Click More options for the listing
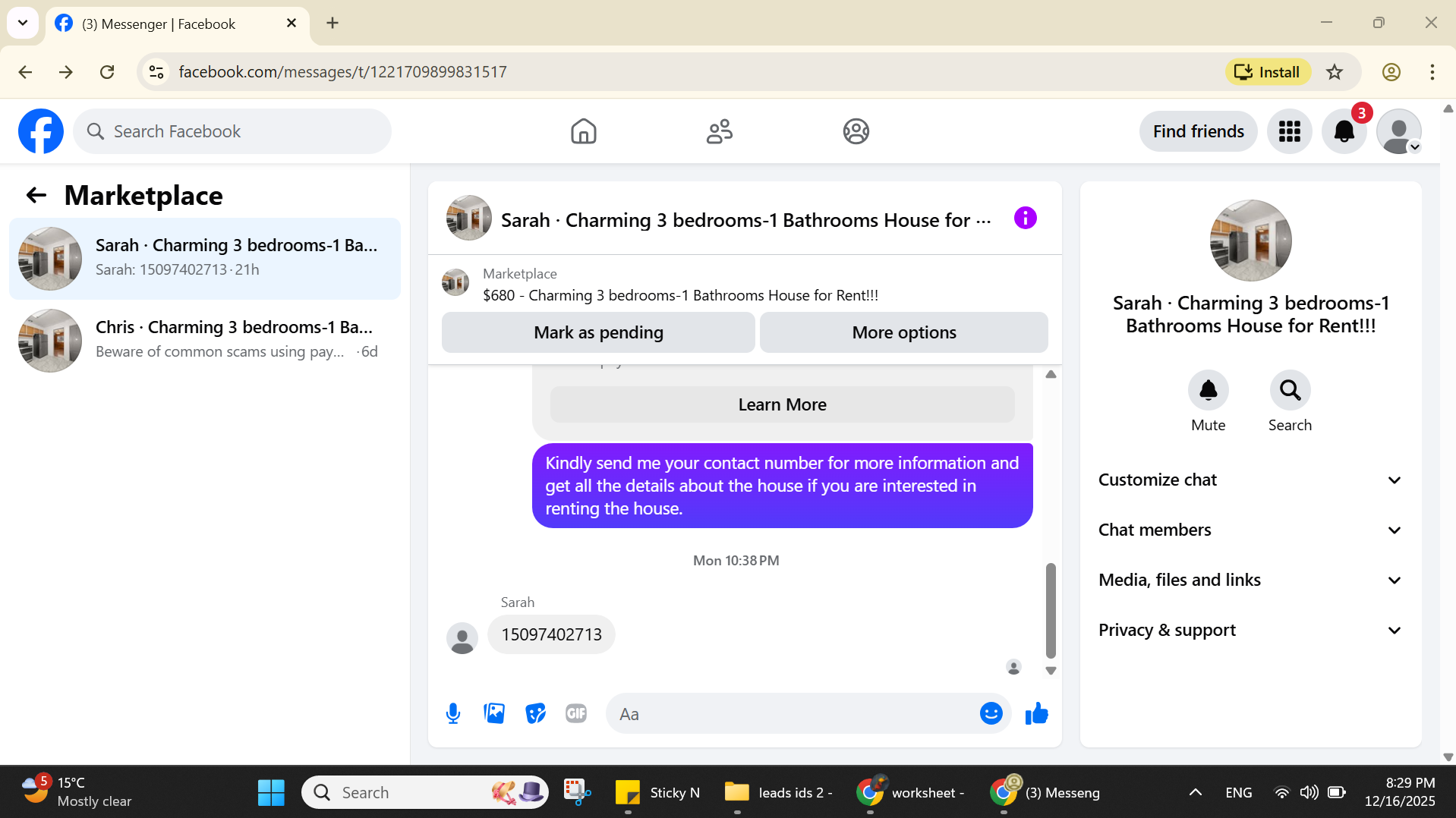Image resolution: width=1456 pixels, height=818 pixels. 903,332
